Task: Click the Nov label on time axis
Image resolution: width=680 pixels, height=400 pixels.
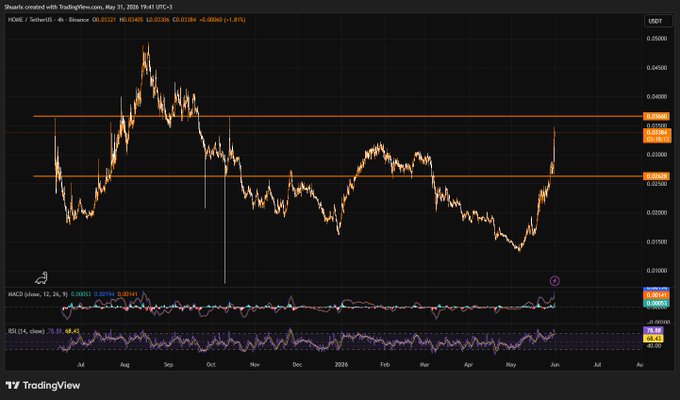Action: [255, 365]
